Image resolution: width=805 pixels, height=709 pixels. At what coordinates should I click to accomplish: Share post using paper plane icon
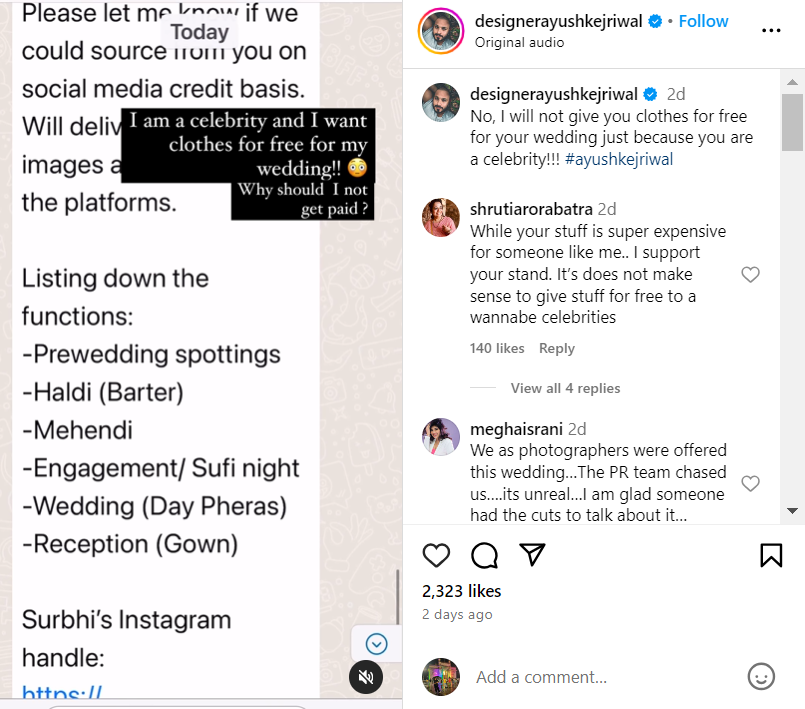pos(532,555)
